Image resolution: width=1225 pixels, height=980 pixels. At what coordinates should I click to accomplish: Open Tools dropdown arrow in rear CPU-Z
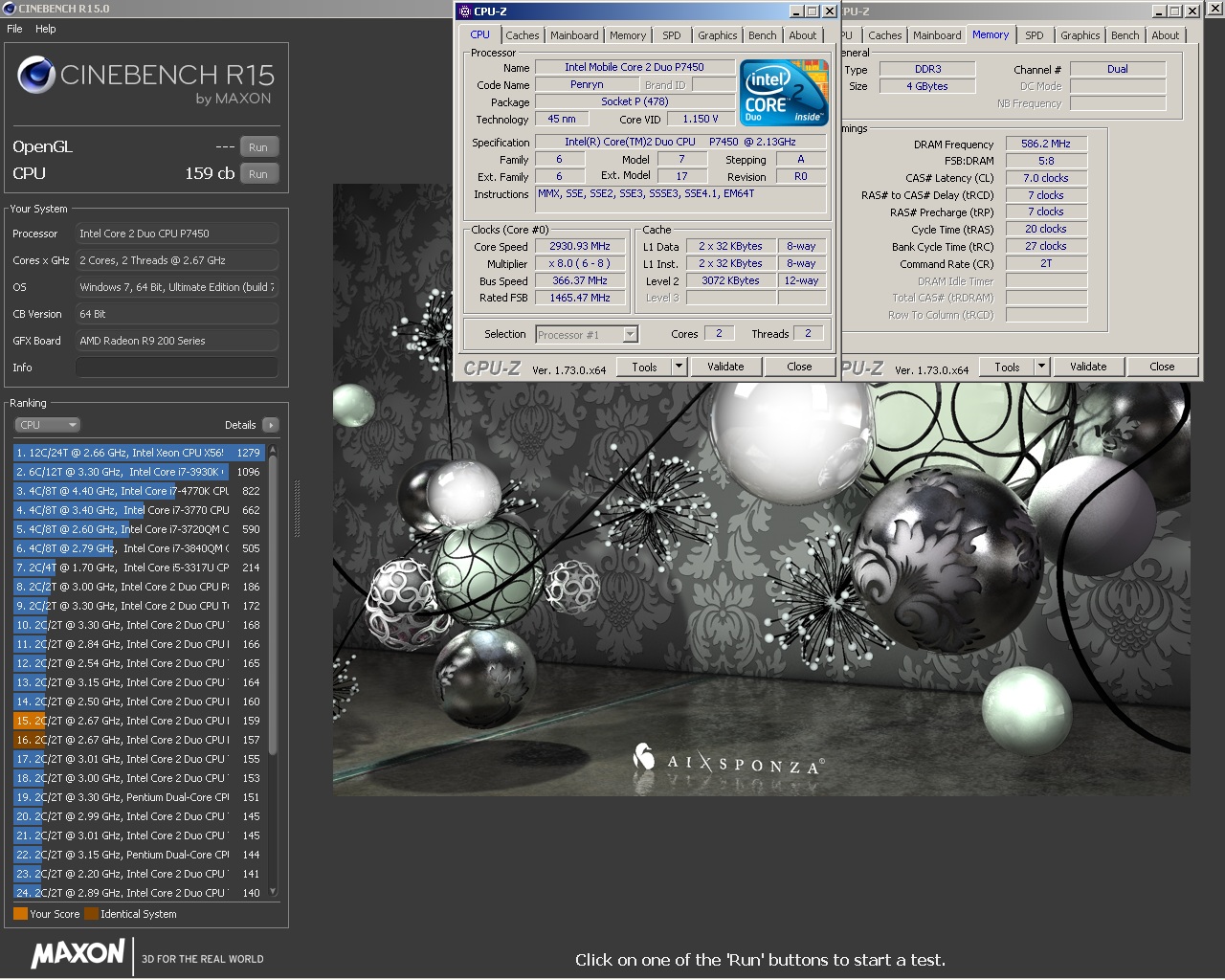(x=1041, y=367)
